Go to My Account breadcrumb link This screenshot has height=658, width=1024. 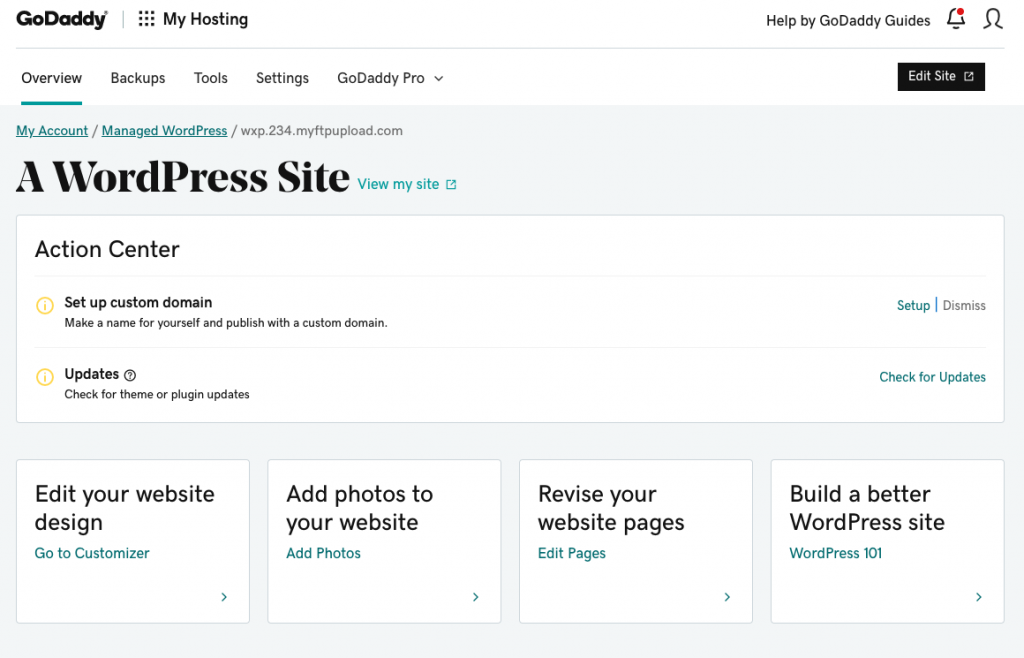point(52,131)
